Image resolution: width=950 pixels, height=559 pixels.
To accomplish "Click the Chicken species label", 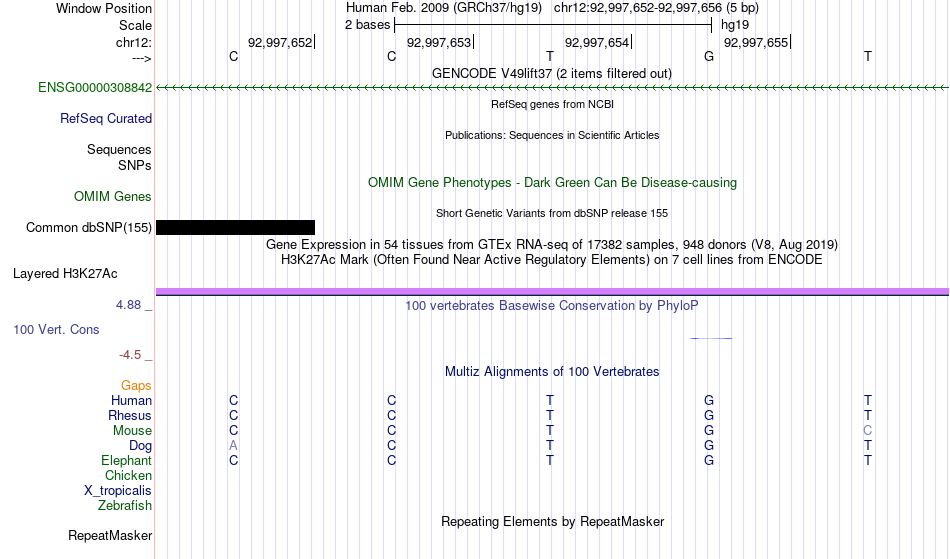I will point(128,476).
